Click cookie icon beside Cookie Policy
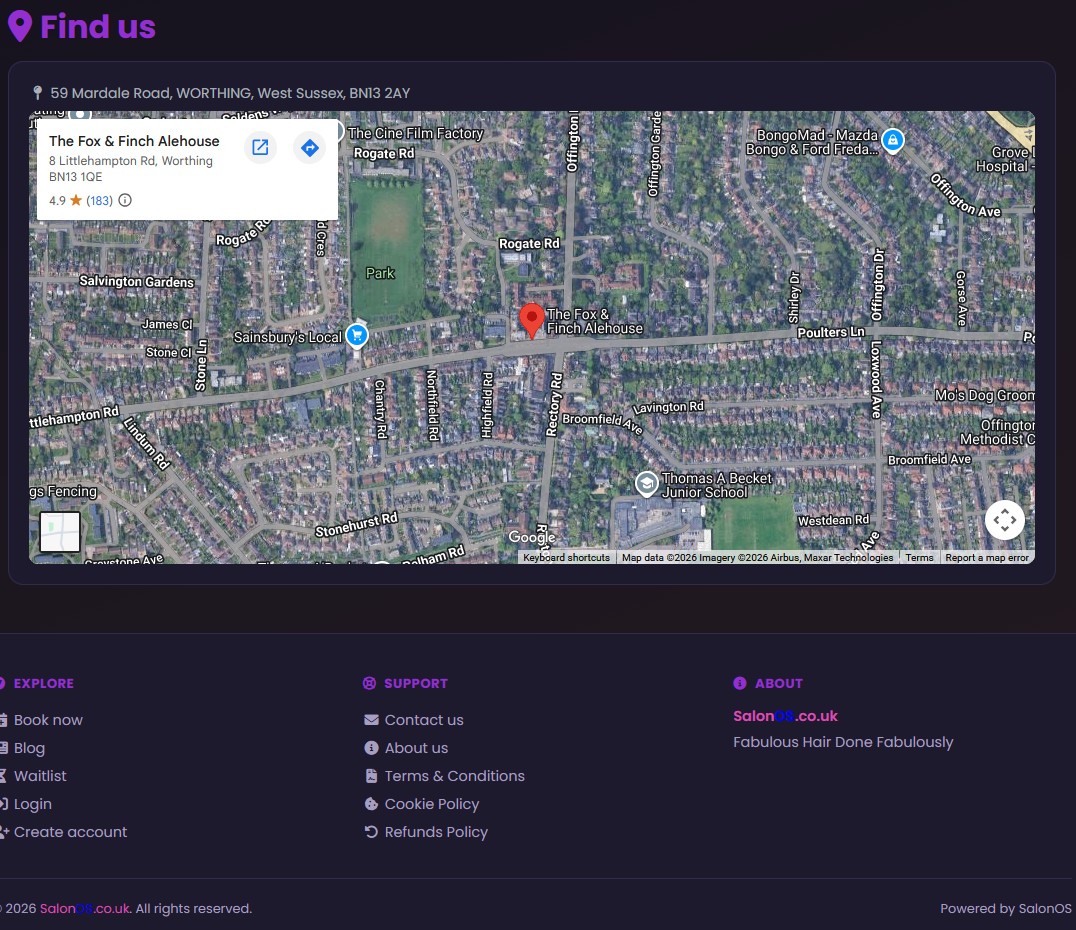Screen dimensions: 1076x930 click(371, 804)
